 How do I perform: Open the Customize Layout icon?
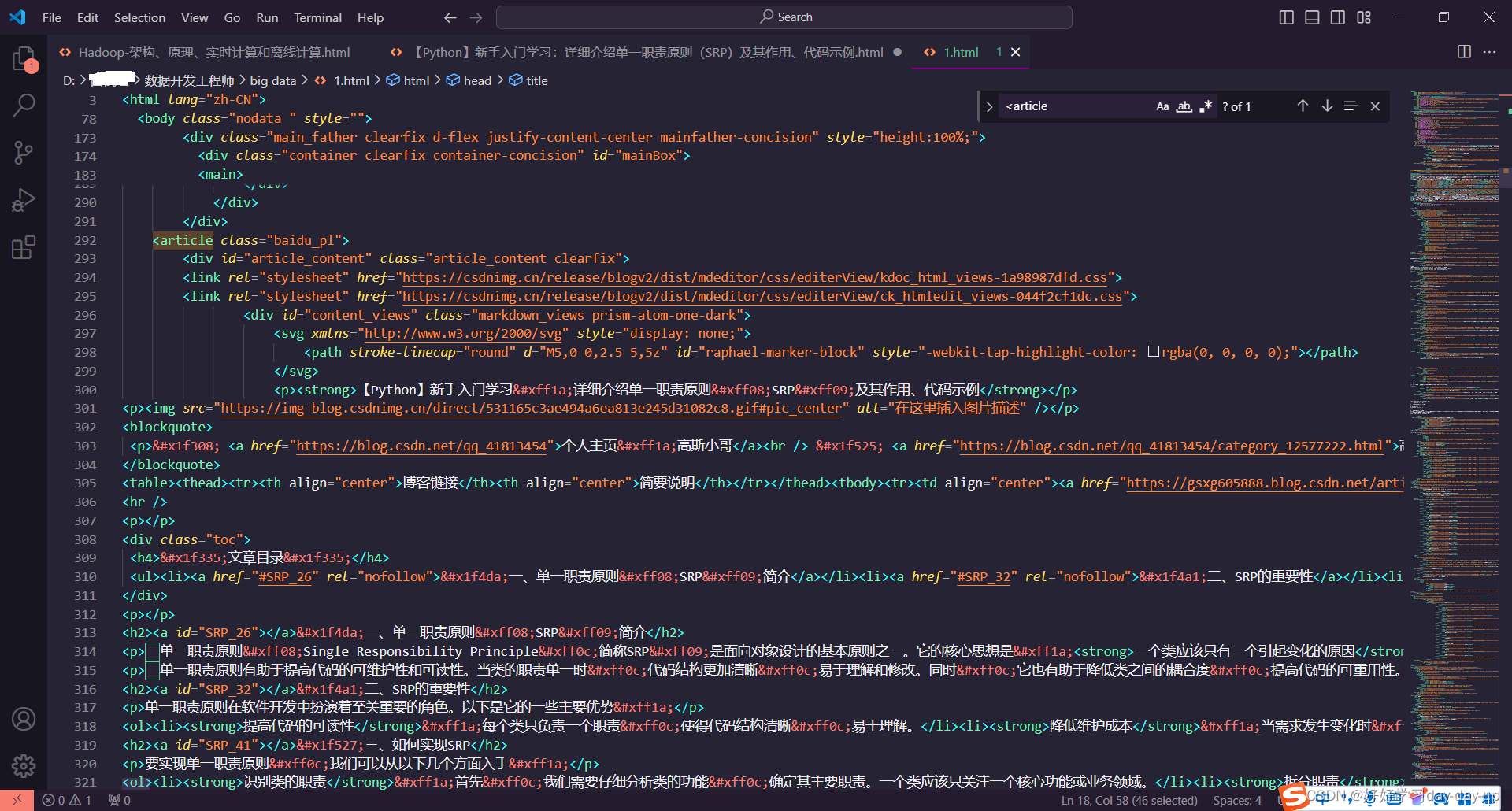1364,17
